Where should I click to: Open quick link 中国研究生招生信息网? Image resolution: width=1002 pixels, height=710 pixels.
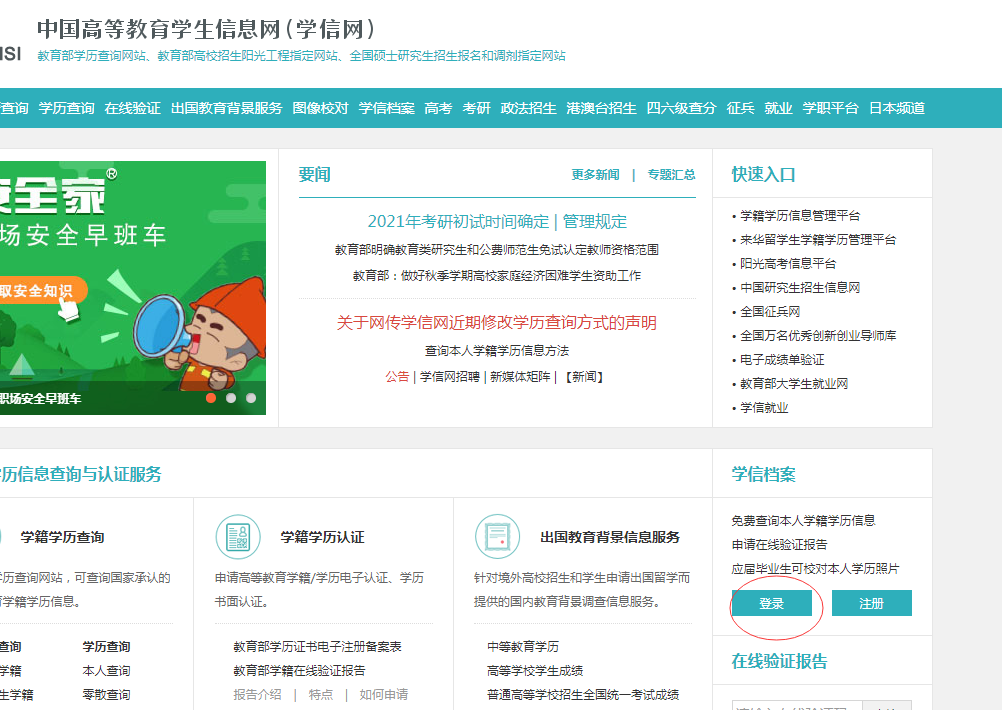[x=800, y=288]
